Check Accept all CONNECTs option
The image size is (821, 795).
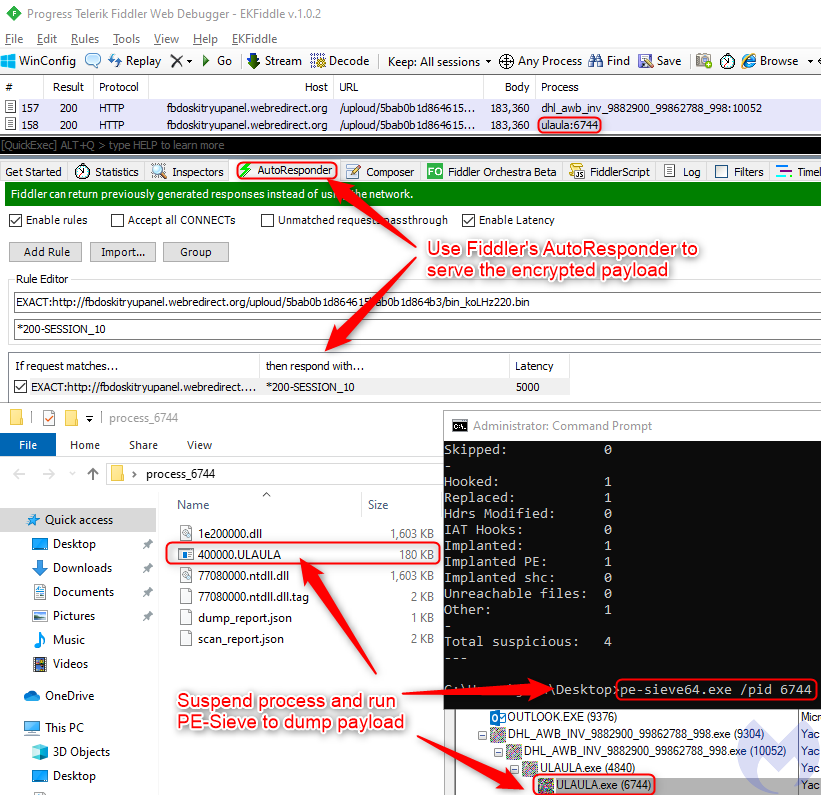coord(118,220)
